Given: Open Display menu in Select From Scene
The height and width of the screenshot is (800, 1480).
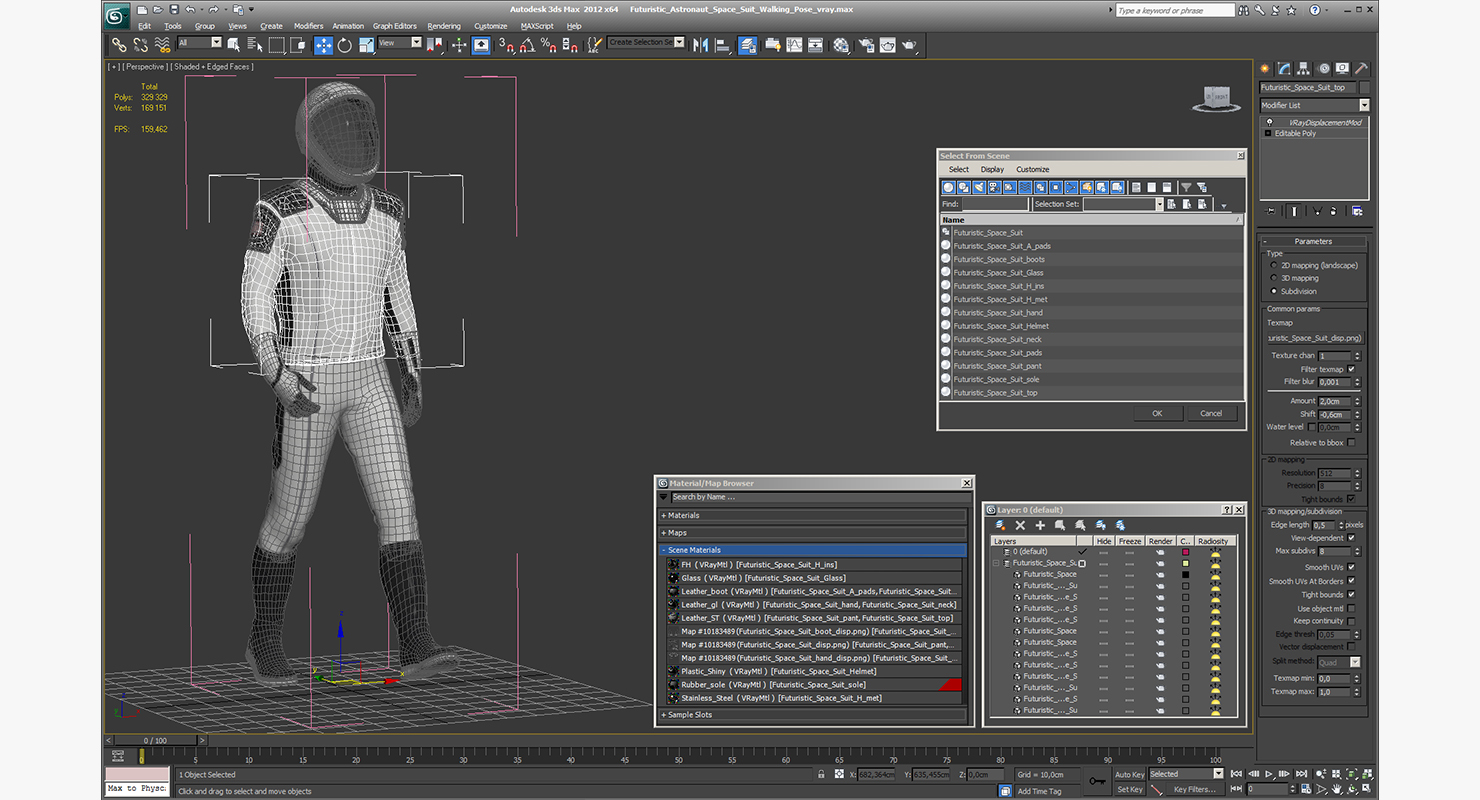Looking at the screenshot, I should coord(992,169).
